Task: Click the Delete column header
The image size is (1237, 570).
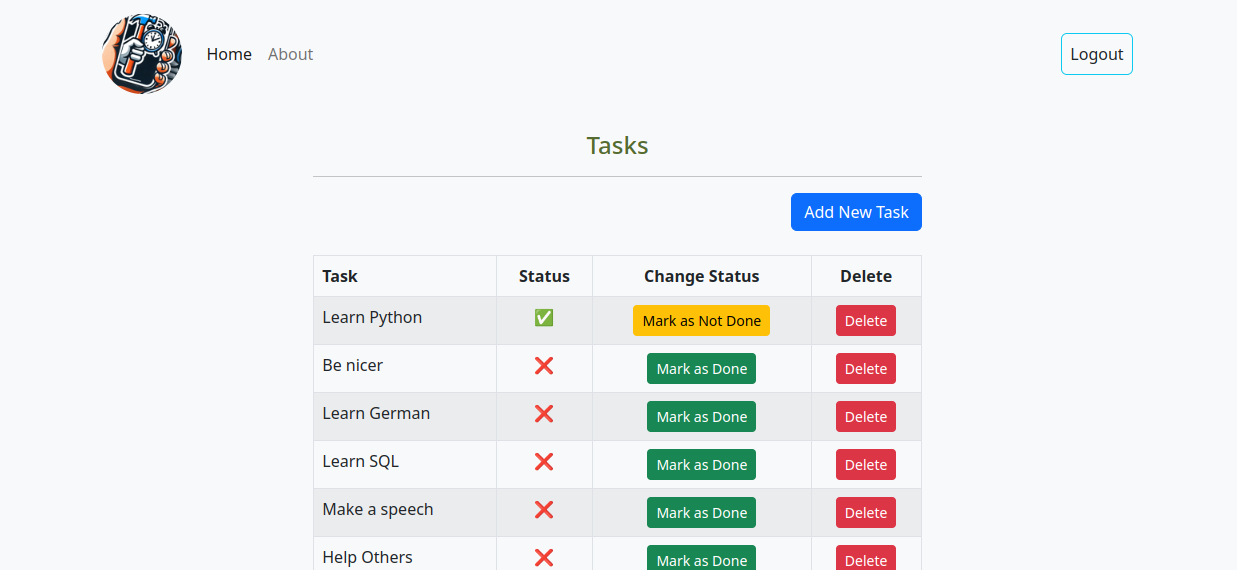Action: point(866,276)
